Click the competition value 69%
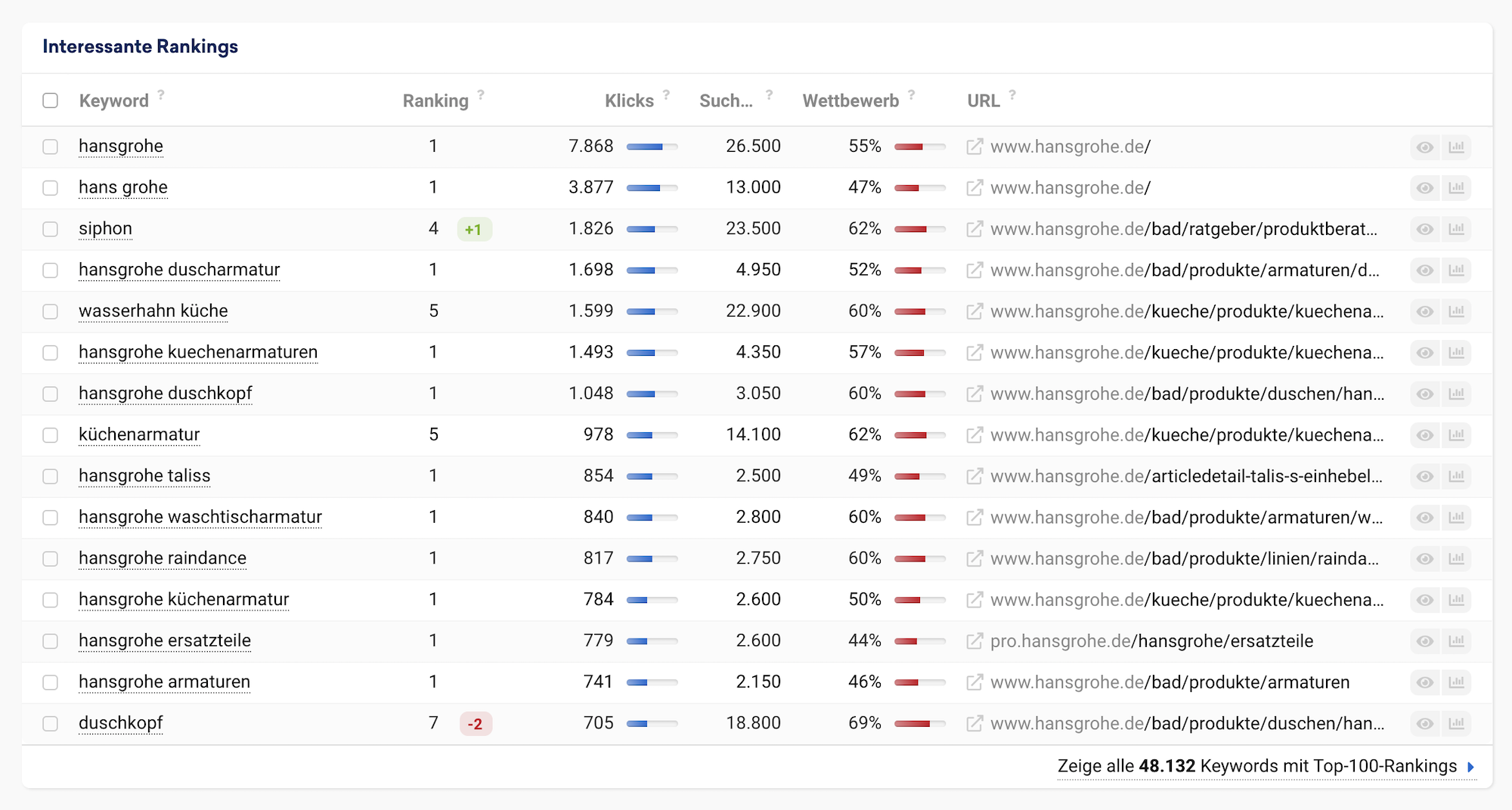Screen dimensions: 1512x810 click(x=865, y=723)
